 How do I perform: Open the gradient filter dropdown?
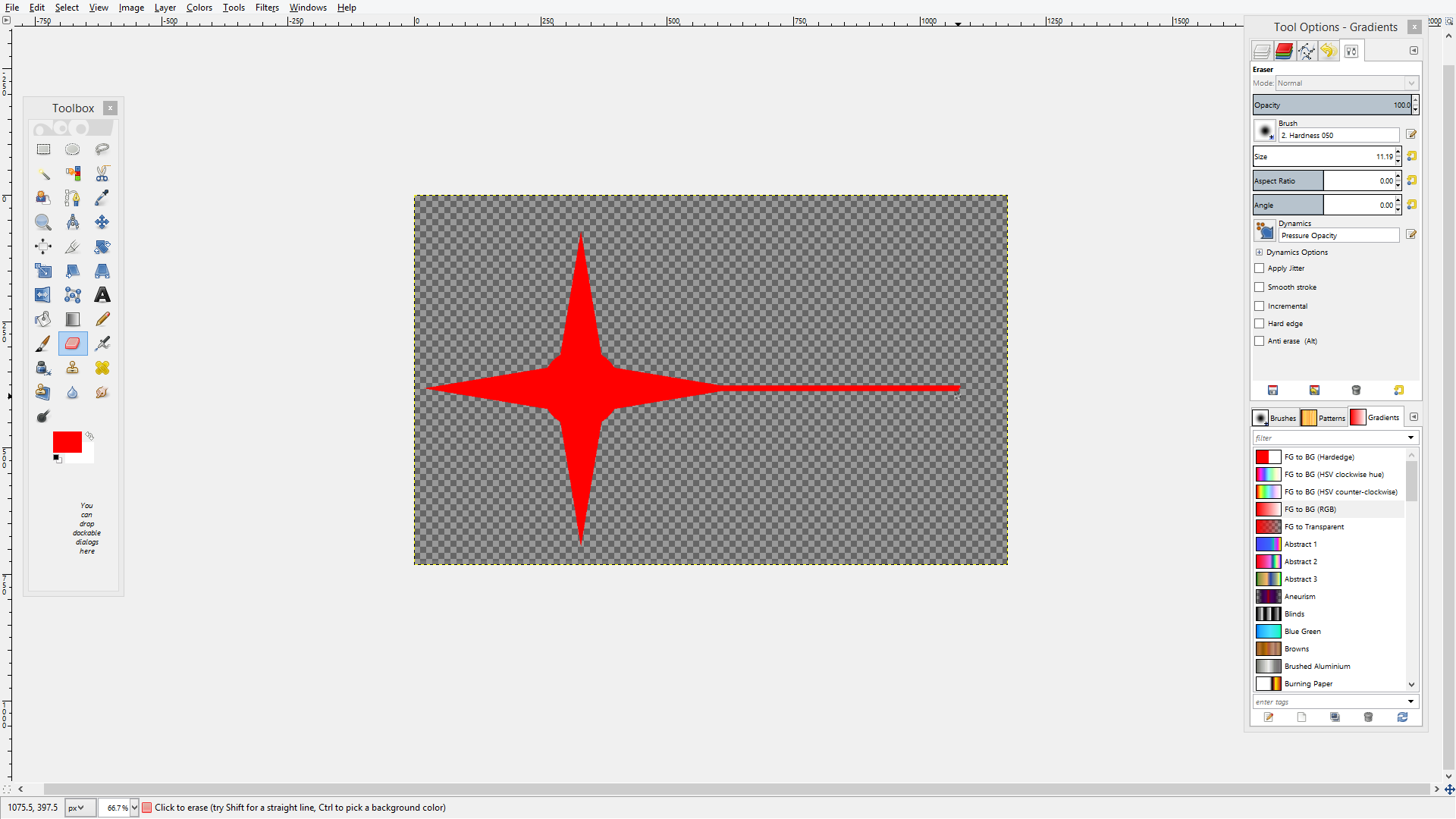[x=1410, y=438]
